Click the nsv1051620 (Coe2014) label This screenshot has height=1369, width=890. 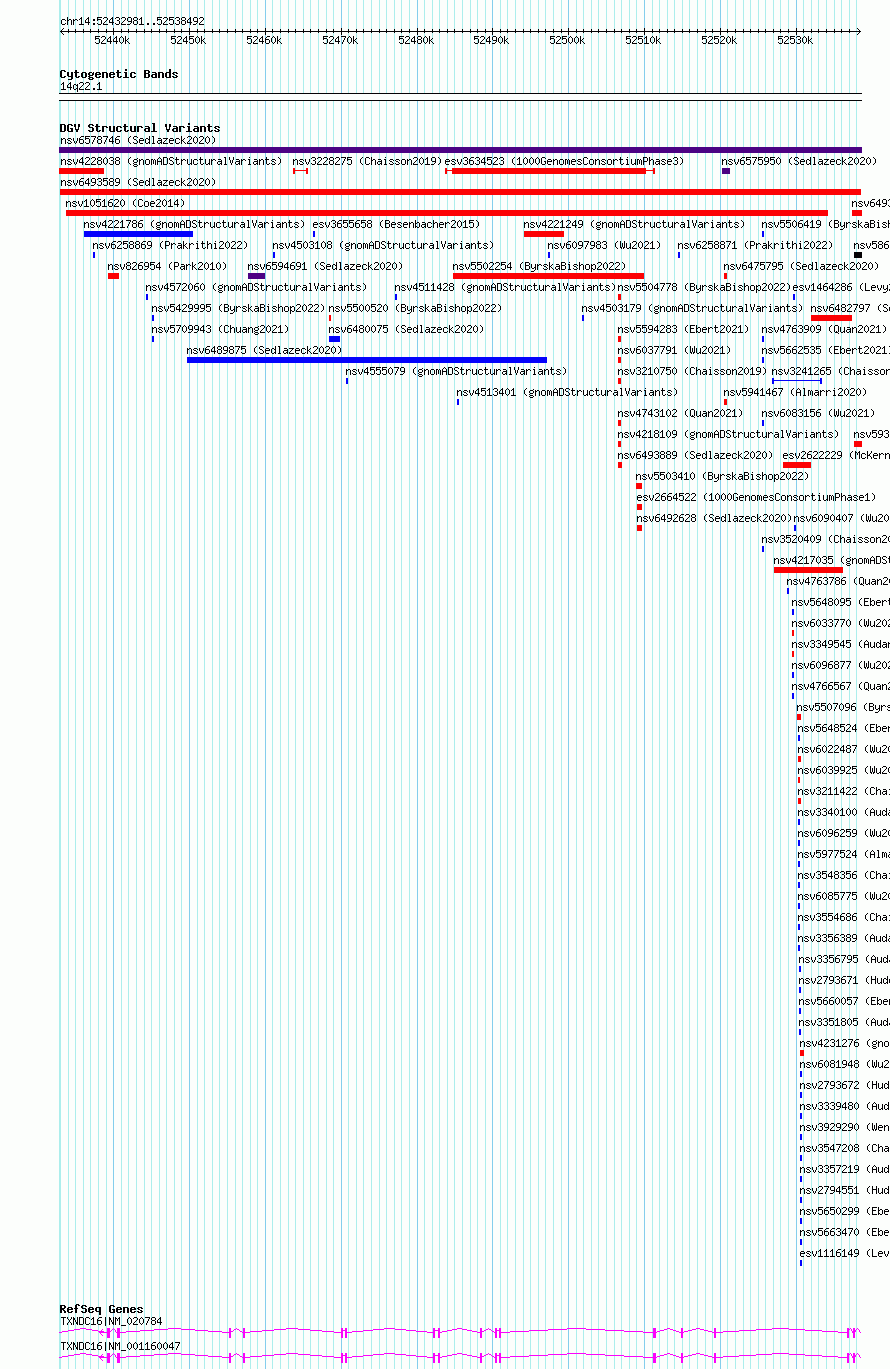pos(125,203)
